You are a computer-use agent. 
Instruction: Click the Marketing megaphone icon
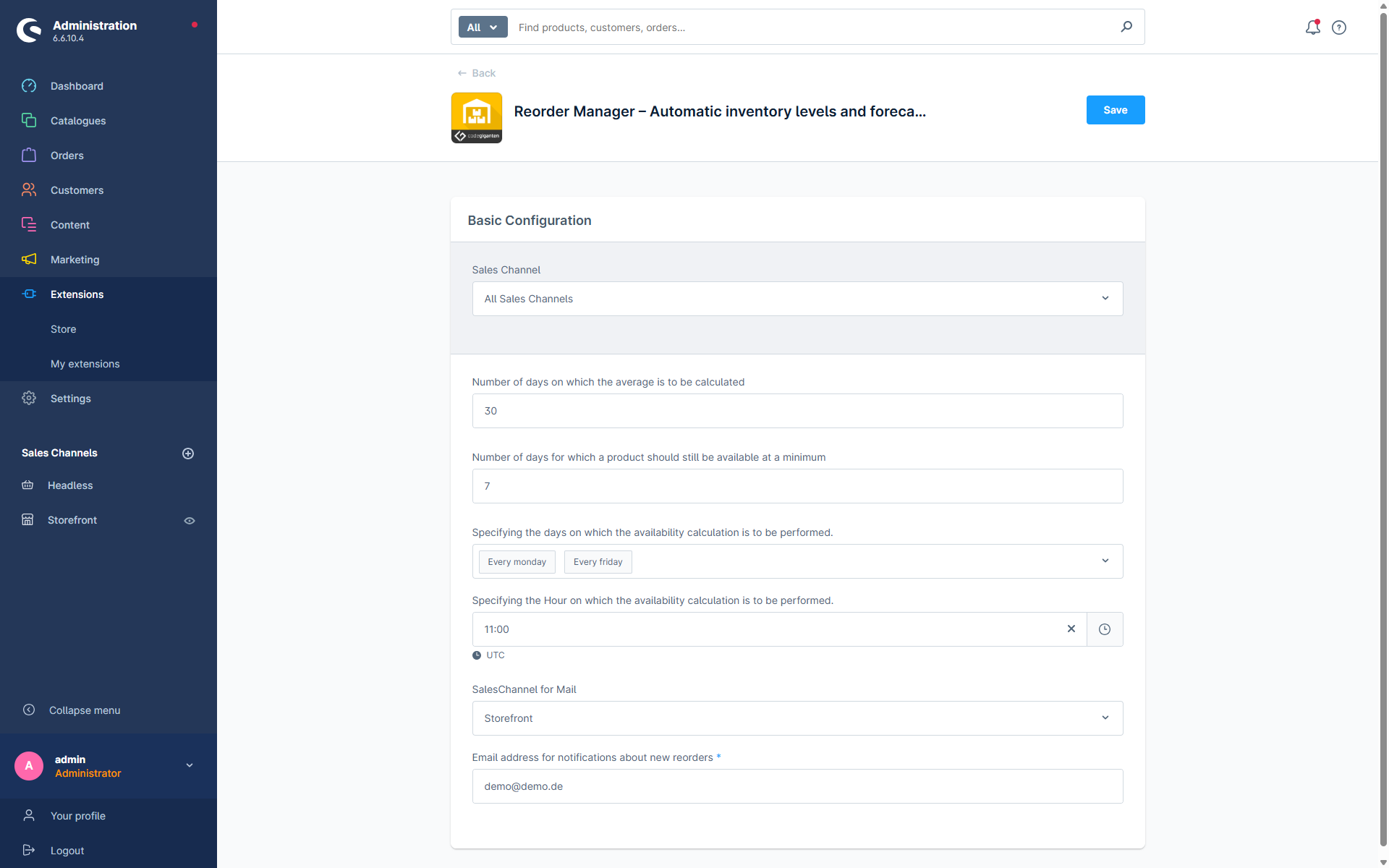click(x=29, y=260)
